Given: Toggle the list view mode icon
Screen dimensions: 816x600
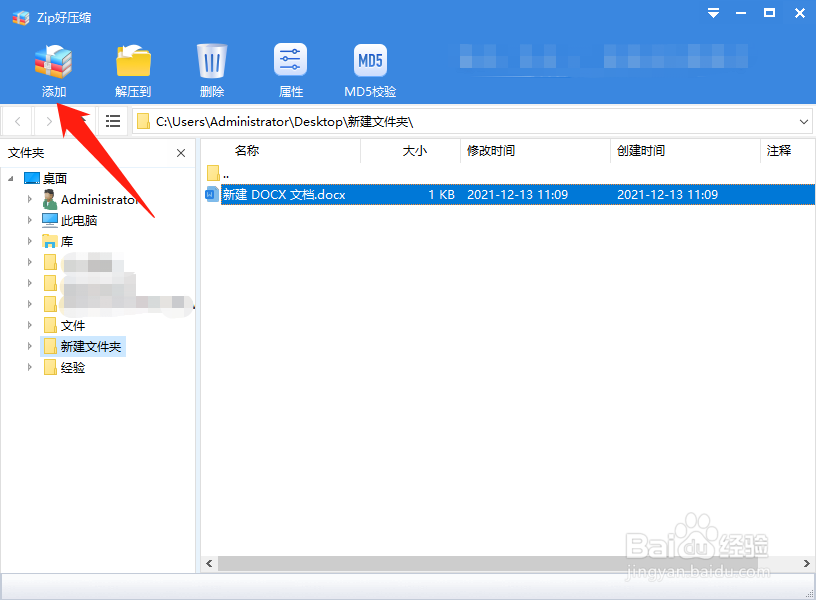Looking at the screenshot, I should [x=113, y=122].
